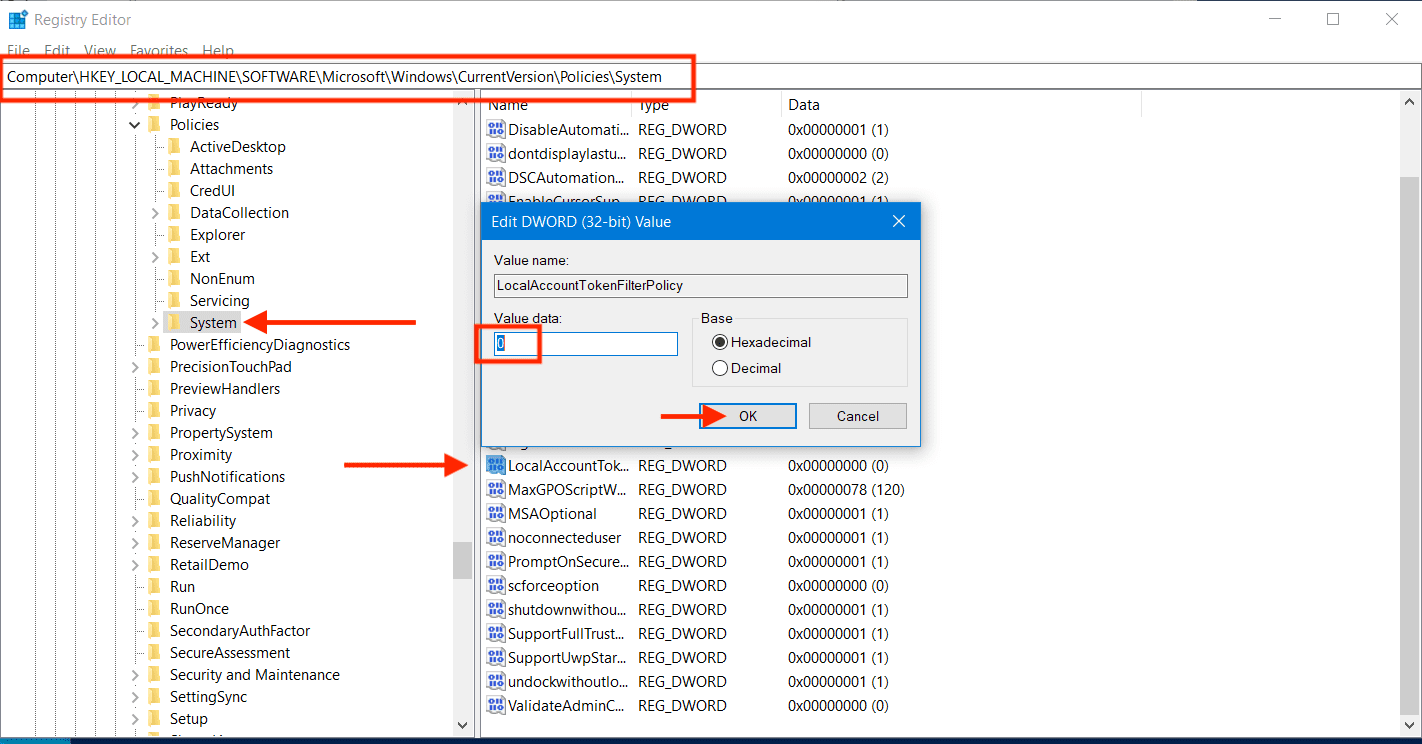Image resolution: width=1422 pixels, height=744 pixels.
Task: Click the SupportUwpStar... value icon
Action: 496,657
